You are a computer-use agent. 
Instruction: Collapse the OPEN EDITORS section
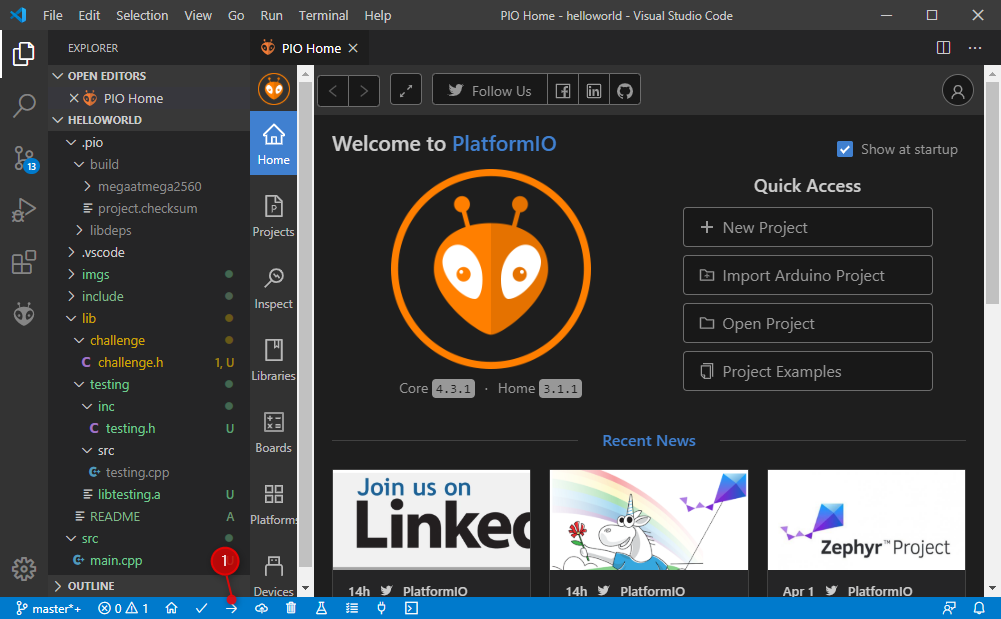149,76
